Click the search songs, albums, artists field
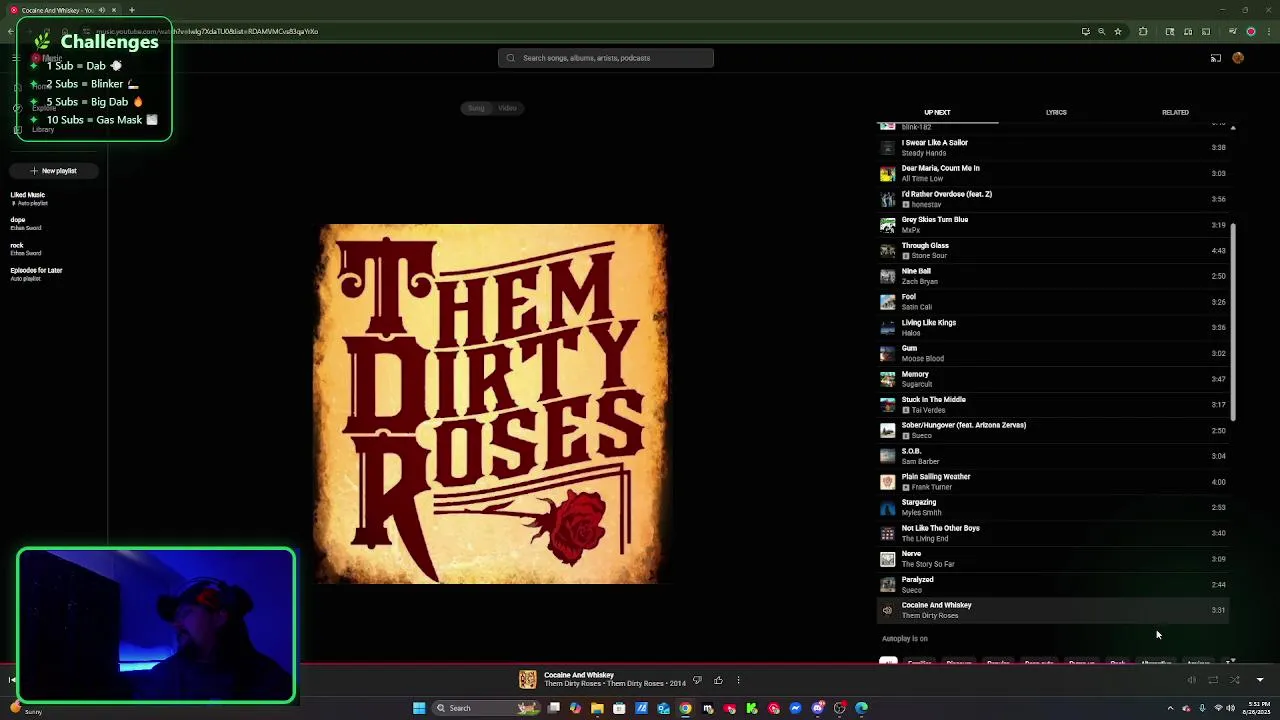Viewport: 1280px width, 720px height. [x=606, y=58]
